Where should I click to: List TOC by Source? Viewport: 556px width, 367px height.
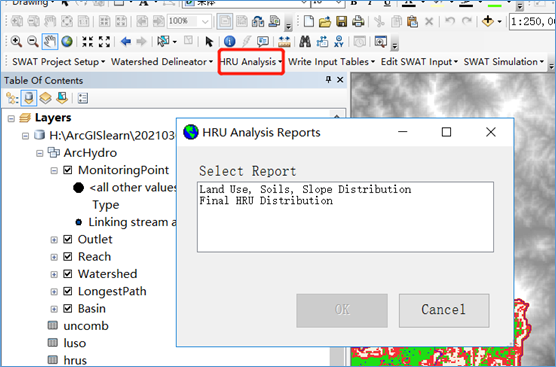(x=29, y=98)
